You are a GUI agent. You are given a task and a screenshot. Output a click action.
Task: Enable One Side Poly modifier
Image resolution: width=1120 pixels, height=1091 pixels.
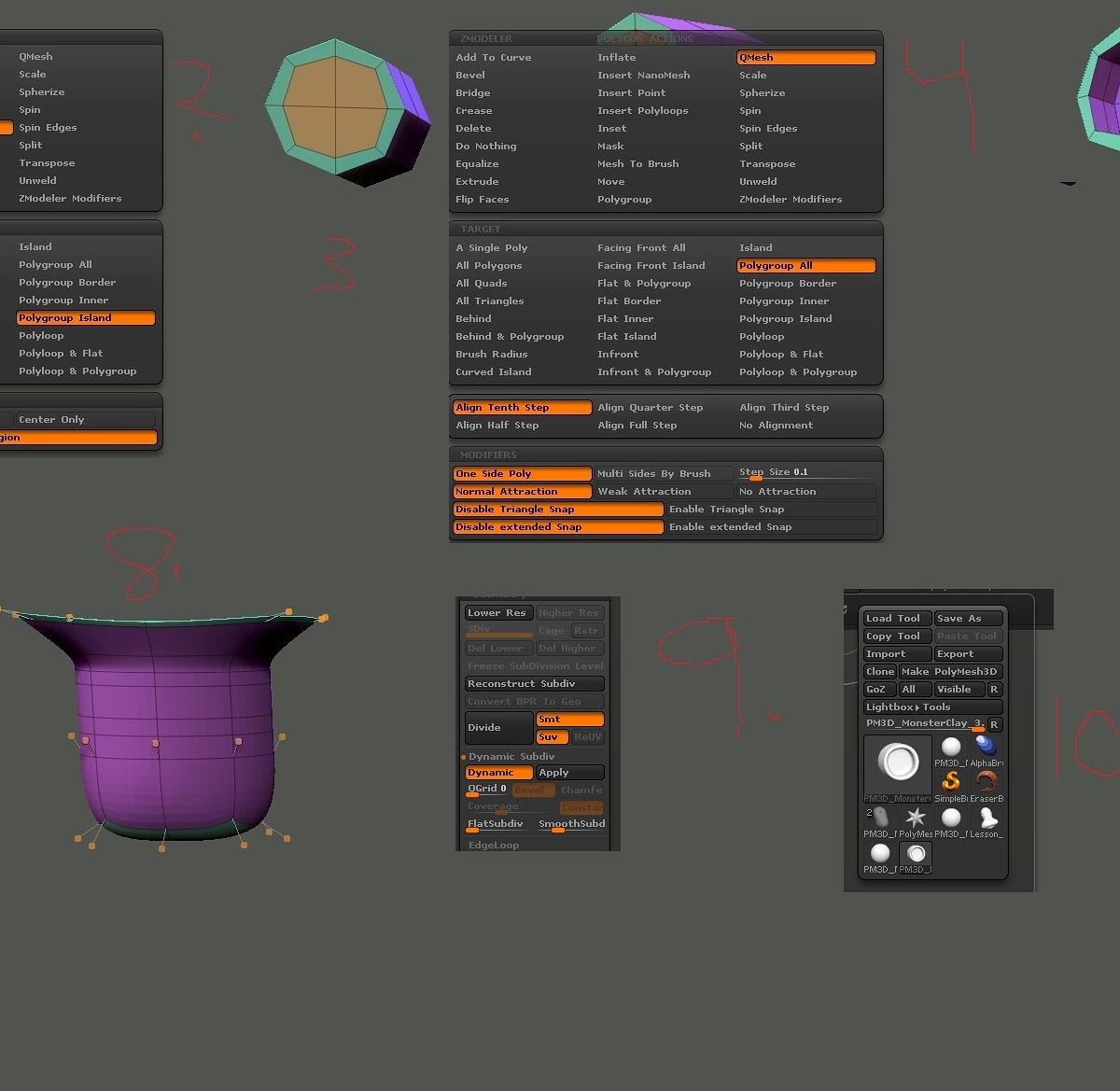click(x=522, y=474)
